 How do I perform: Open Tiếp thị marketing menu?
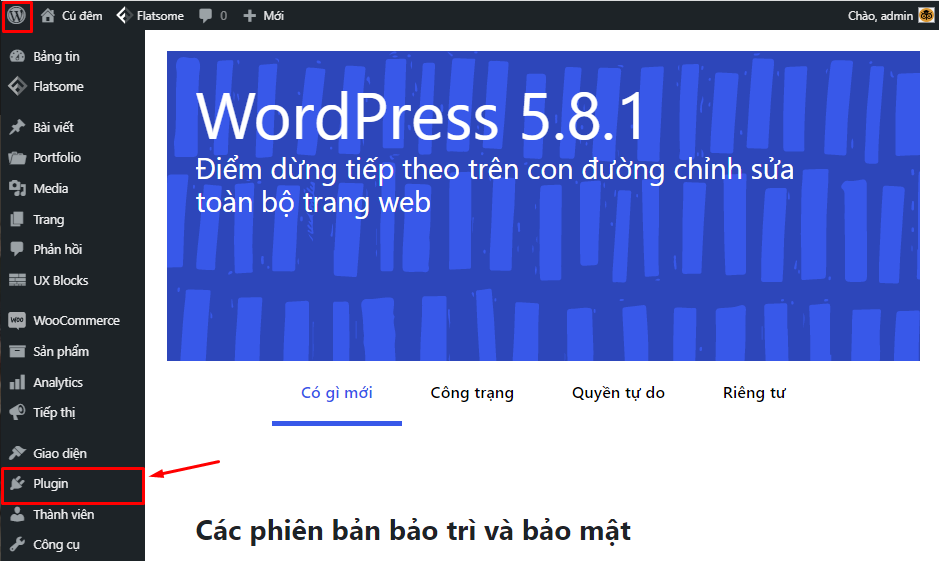coord(54,413)
